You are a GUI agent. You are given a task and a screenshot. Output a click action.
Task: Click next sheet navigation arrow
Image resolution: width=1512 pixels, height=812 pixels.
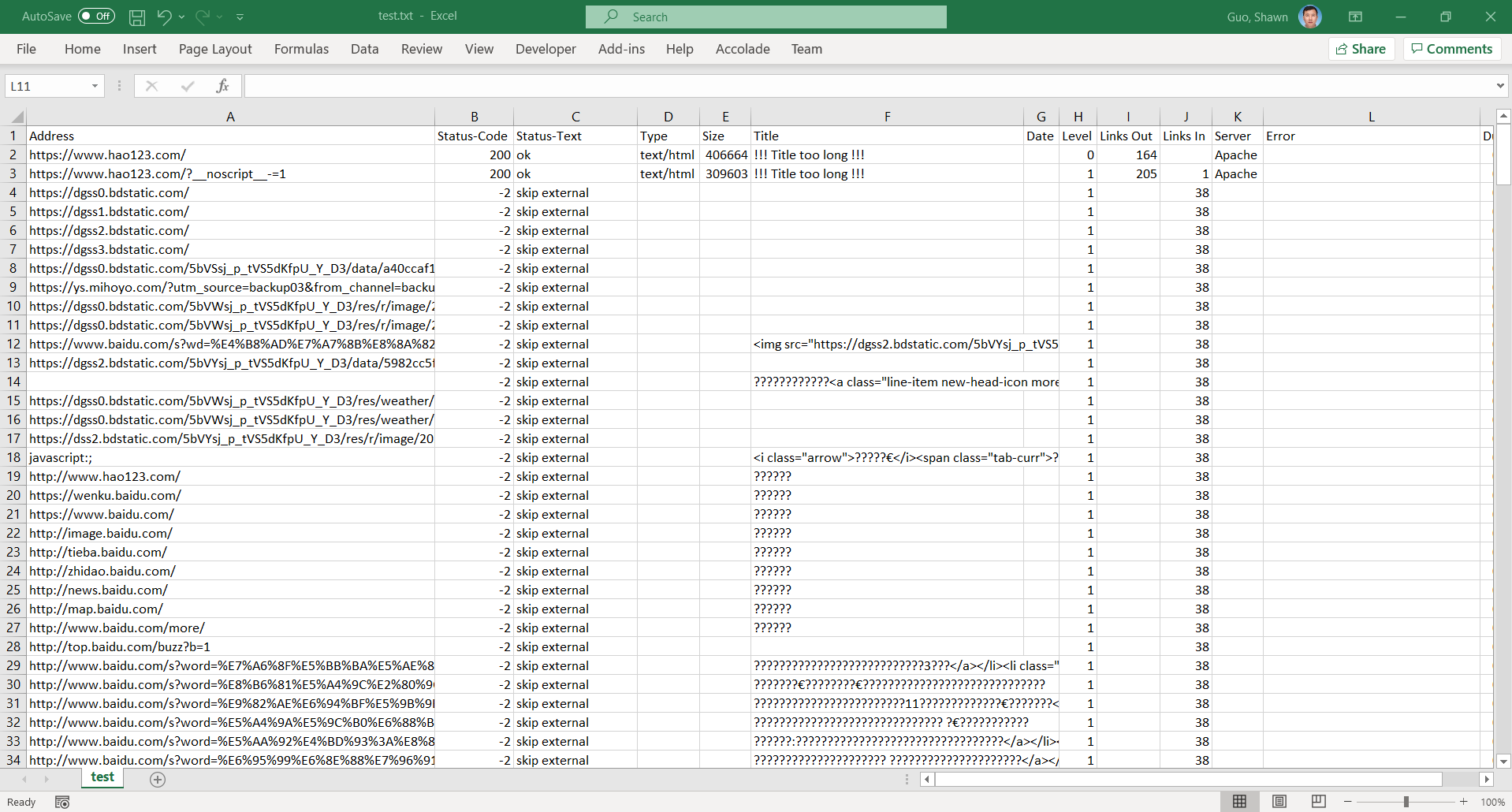tap(47, 780)
